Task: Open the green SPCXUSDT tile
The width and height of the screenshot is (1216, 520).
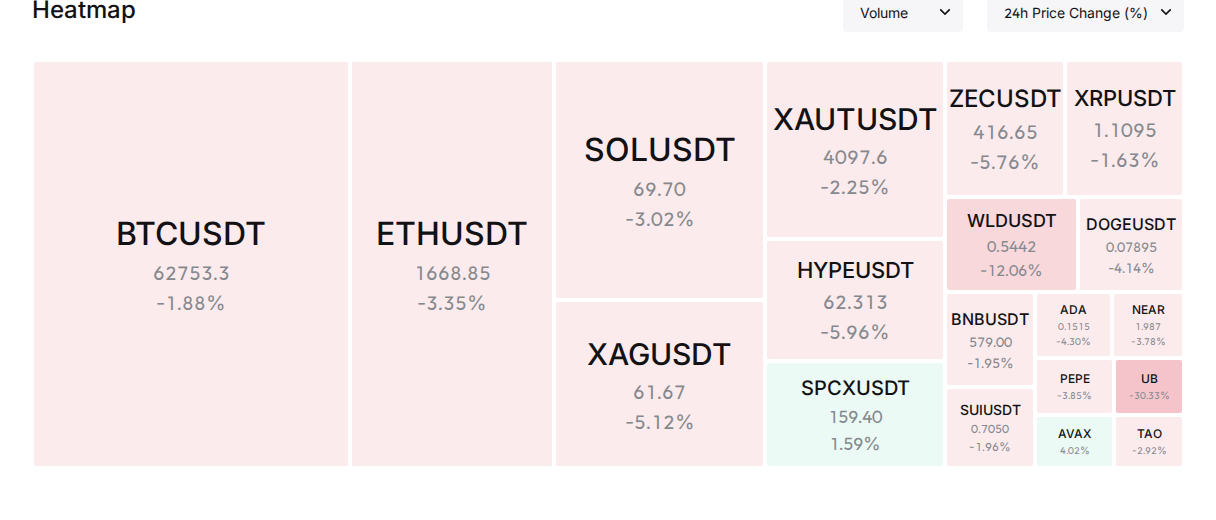Action: coord(855,414)
